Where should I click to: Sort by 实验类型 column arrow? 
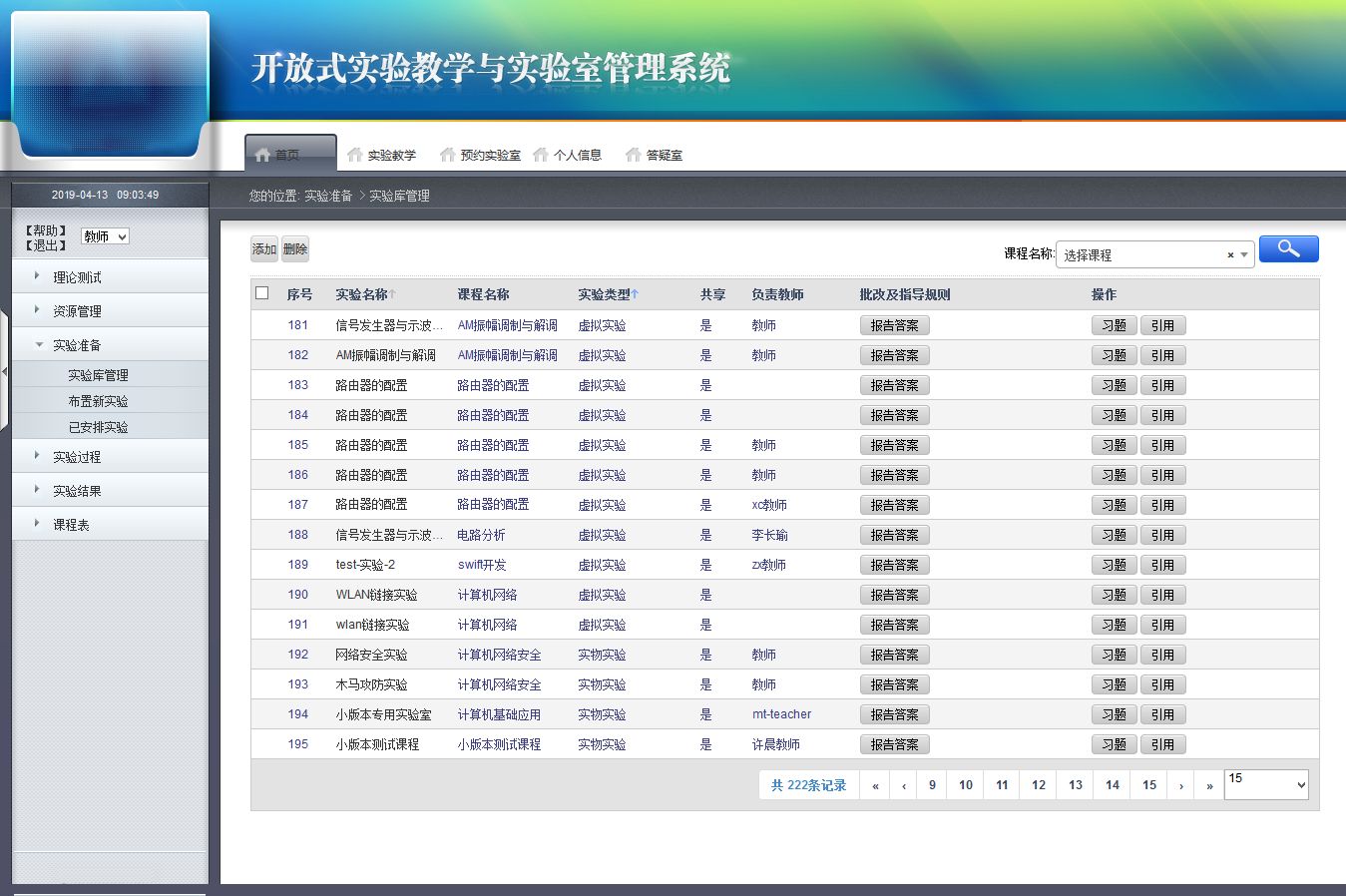(635, 294)
